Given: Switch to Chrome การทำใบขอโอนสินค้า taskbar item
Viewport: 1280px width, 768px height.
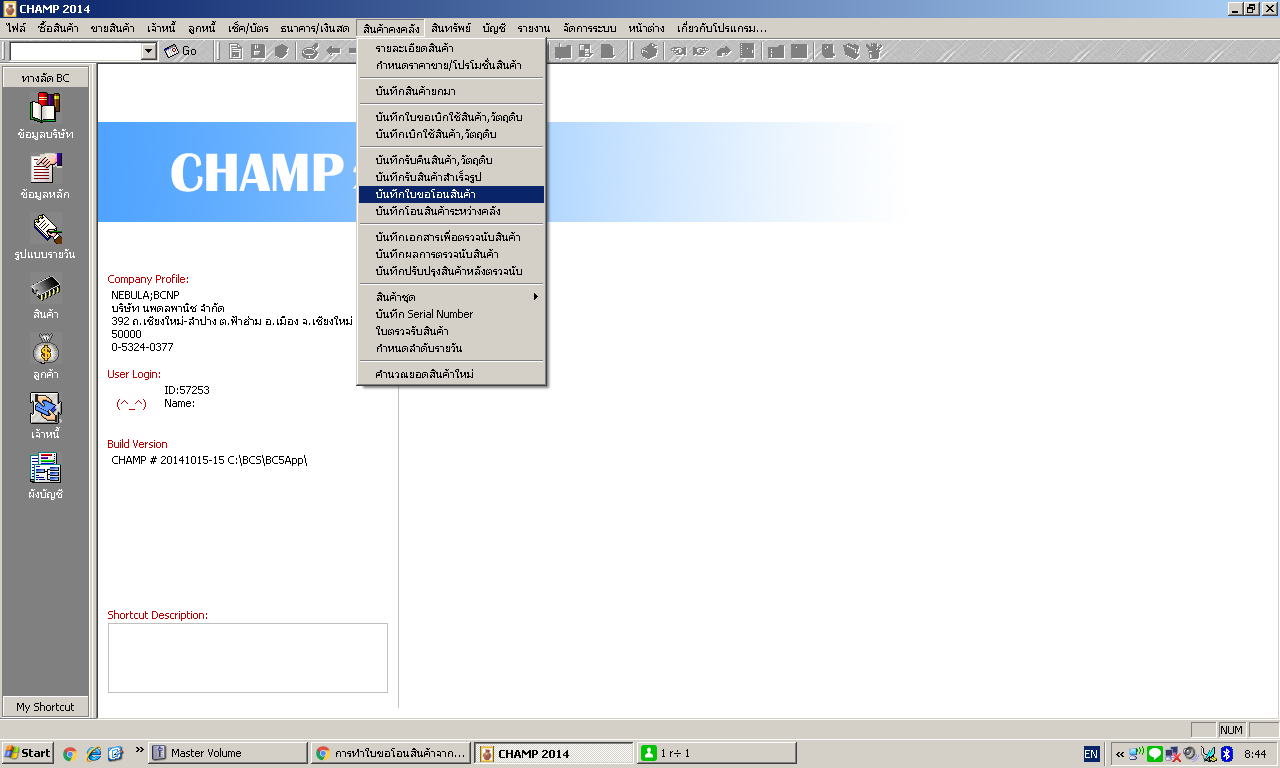Looking at the screenshot, I should (390, 753).
